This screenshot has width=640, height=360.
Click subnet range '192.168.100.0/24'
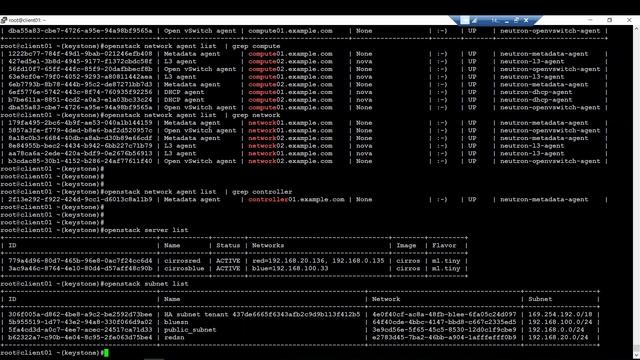(560, 322)
